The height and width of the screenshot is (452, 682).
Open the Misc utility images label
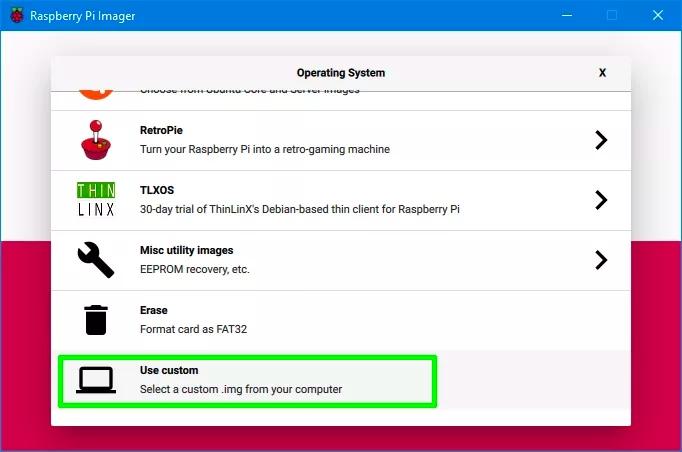(186, 250)
